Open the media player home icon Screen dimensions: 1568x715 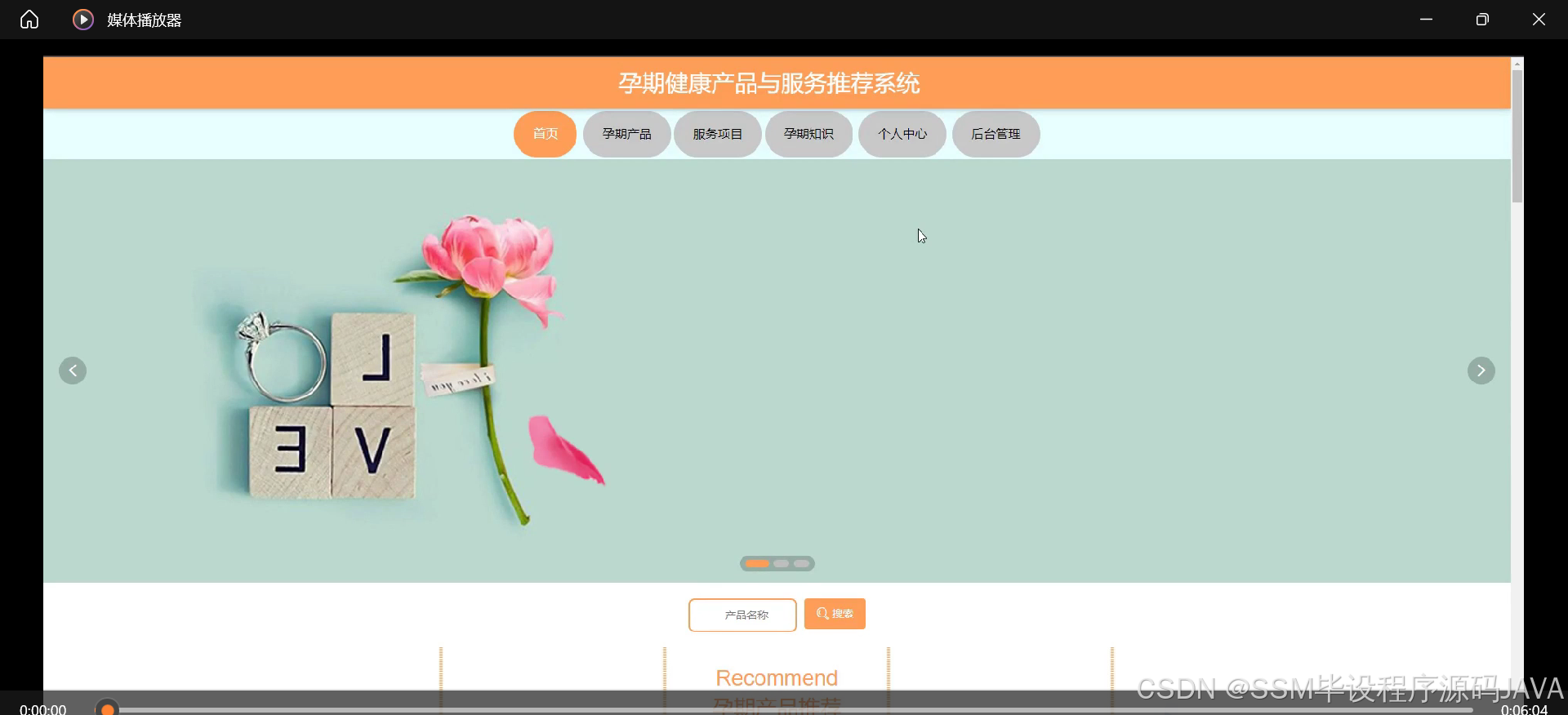(29, 20)
